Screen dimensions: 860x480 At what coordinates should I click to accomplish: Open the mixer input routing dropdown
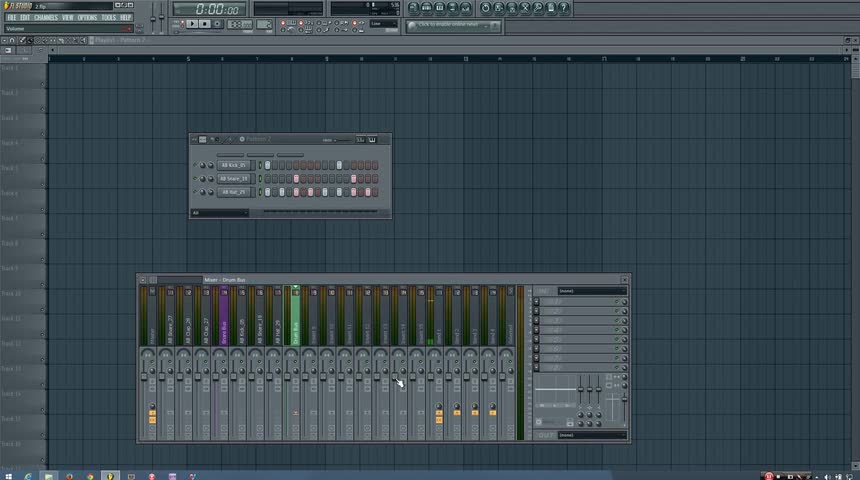tap(592, 291)
